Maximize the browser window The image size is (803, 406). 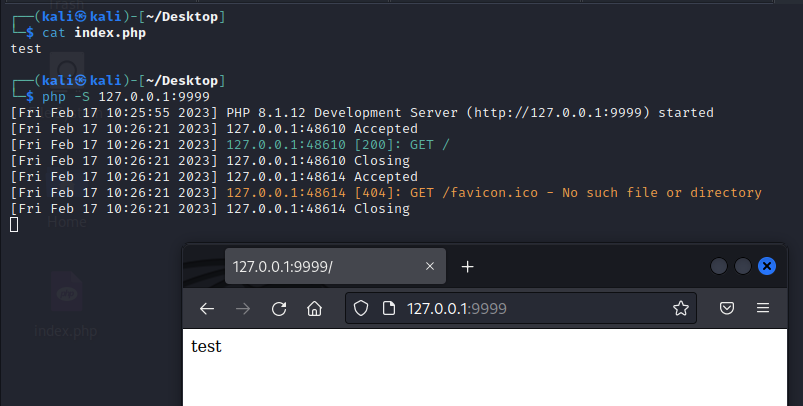pos(743,266)
